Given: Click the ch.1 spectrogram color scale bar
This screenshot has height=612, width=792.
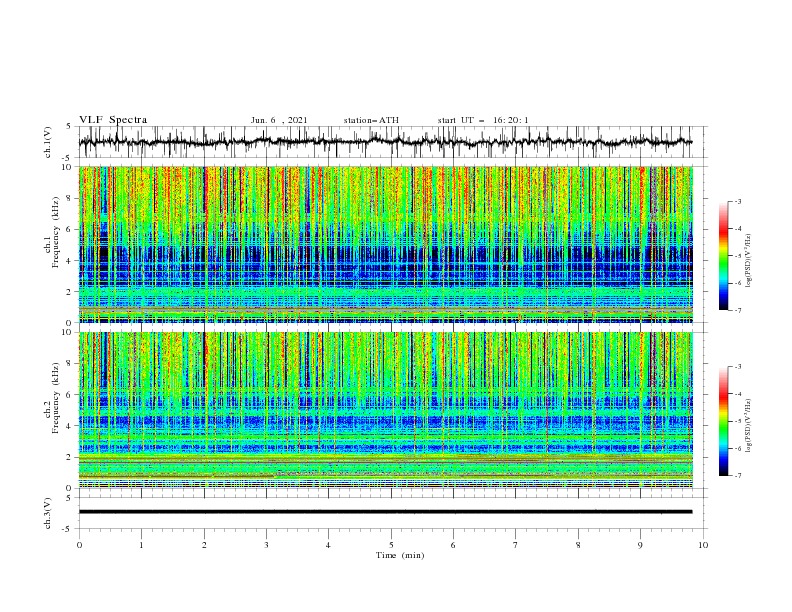Looking at the screenshot, I should 723,256.
